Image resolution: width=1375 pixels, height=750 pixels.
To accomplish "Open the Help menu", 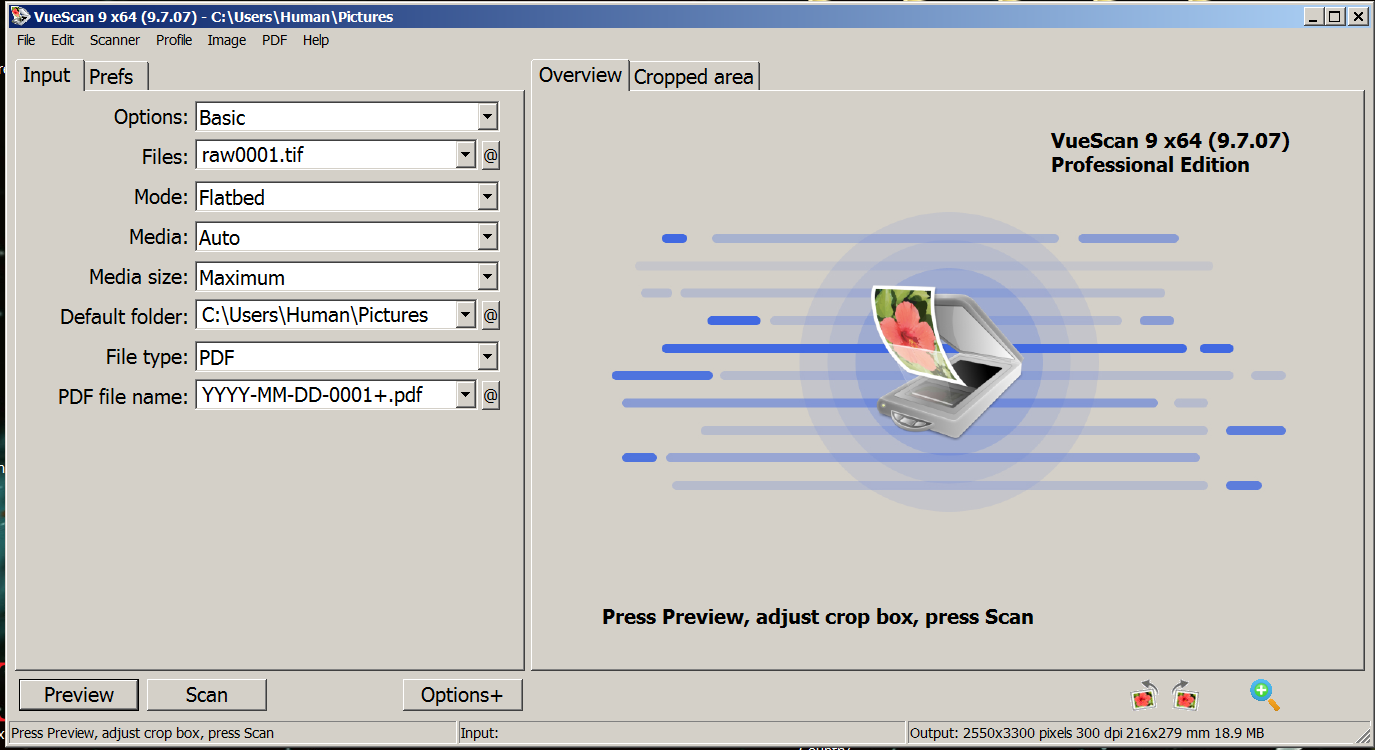I will (316, 40).
